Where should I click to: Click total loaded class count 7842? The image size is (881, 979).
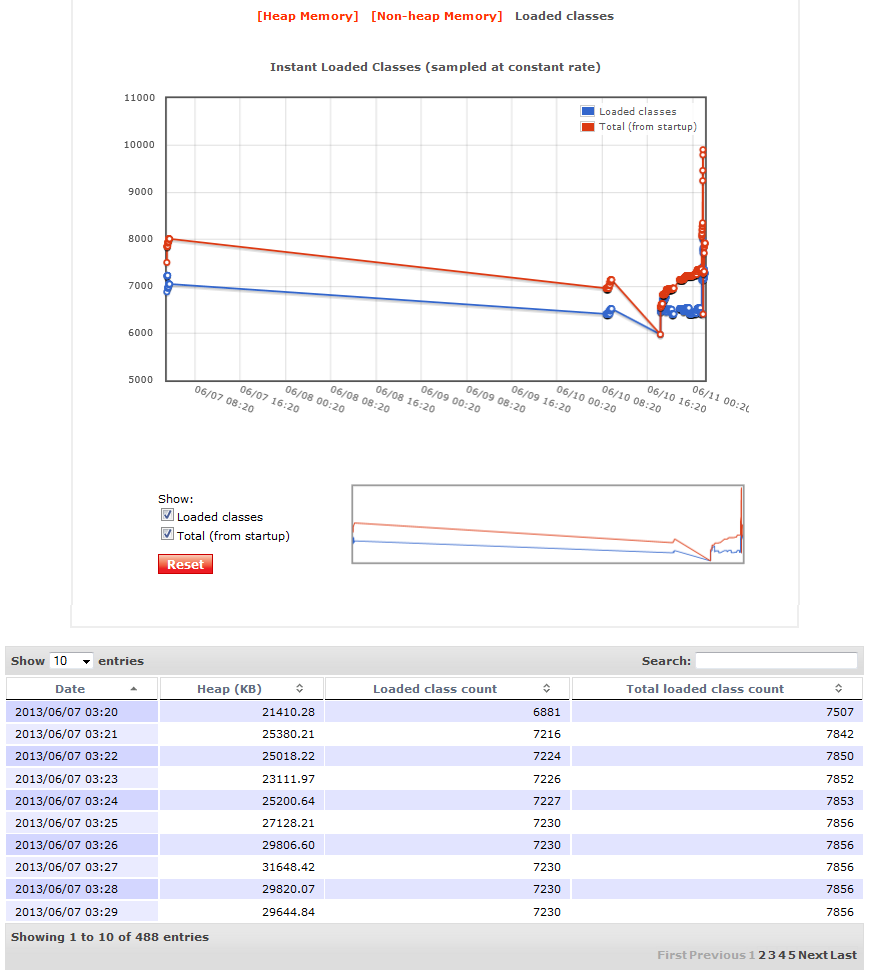(x=840, y=734)
